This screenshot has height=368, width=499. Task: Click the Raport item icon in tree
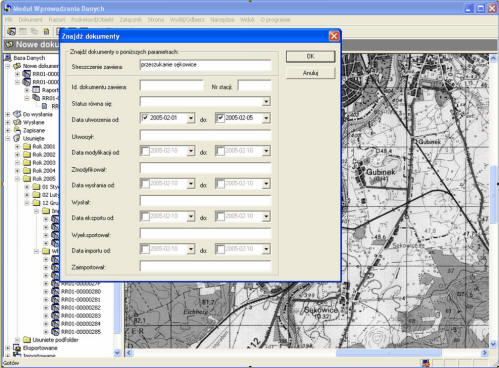pos(36,90)
